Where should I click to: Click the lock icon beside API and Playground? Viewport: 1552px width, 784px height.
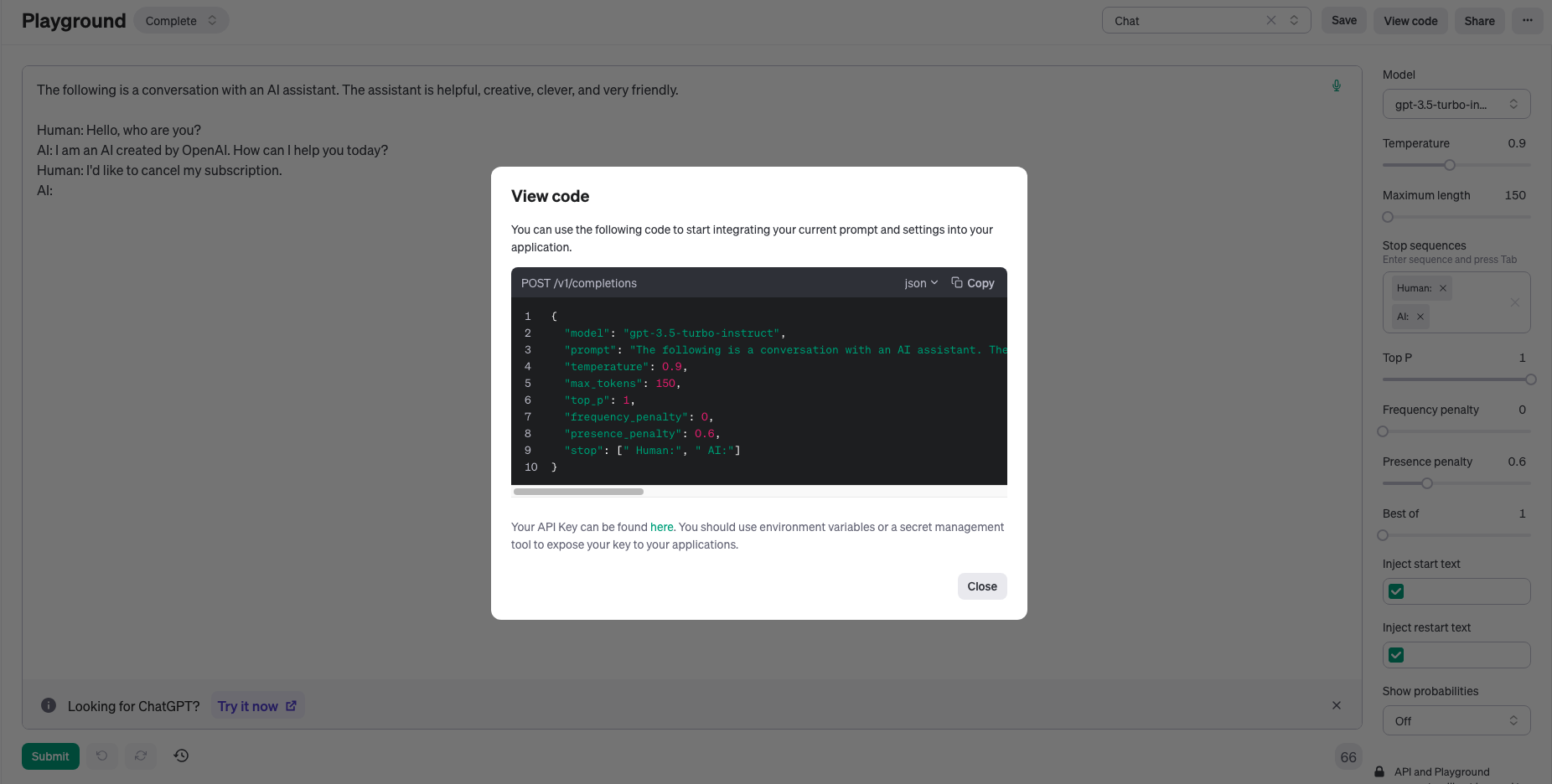coord(1379,771)
